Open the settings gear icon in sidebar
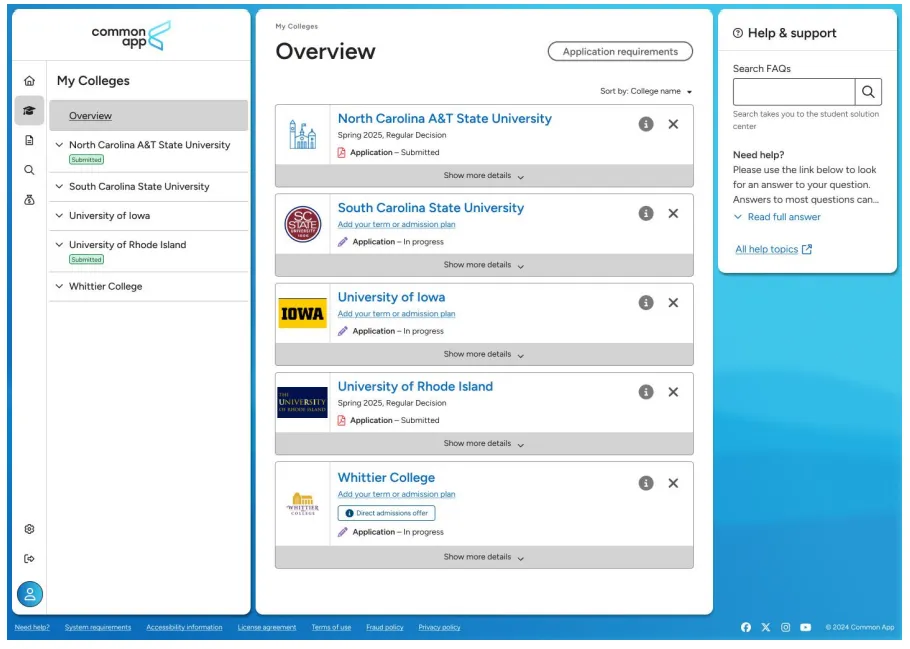 (30, 529)
